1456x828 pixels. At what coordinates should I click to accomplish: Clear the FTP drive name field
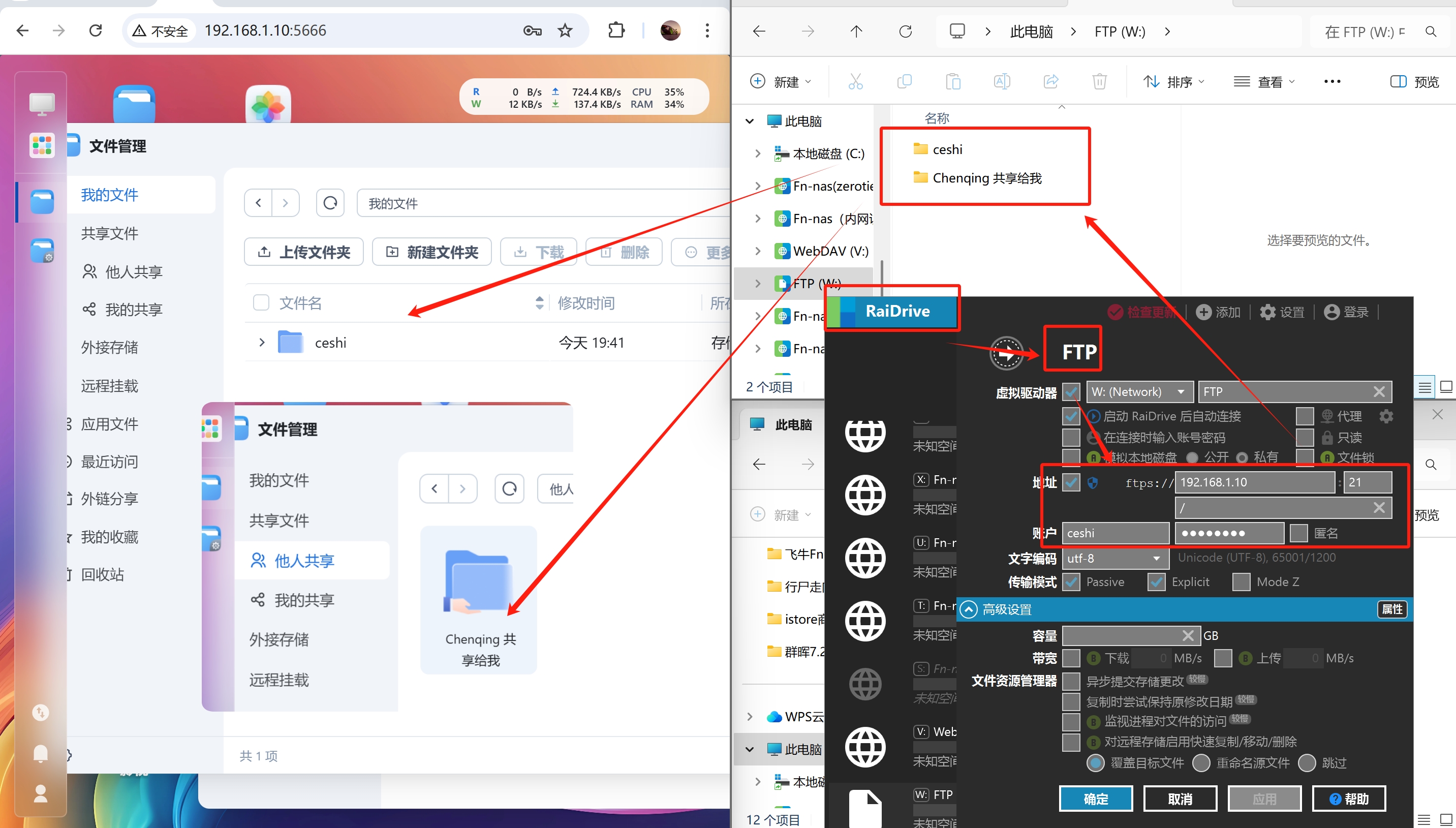(x=1379, y=392)
